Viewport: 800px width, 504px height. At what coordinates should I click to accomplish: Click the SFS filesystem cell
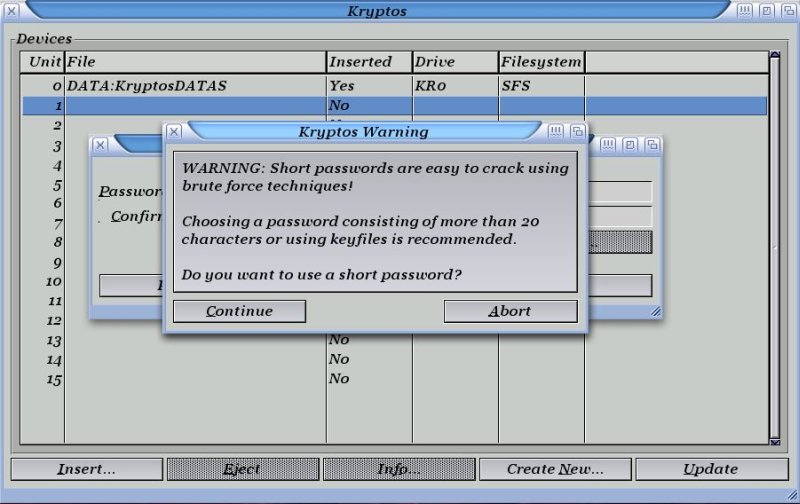point(516,86)
